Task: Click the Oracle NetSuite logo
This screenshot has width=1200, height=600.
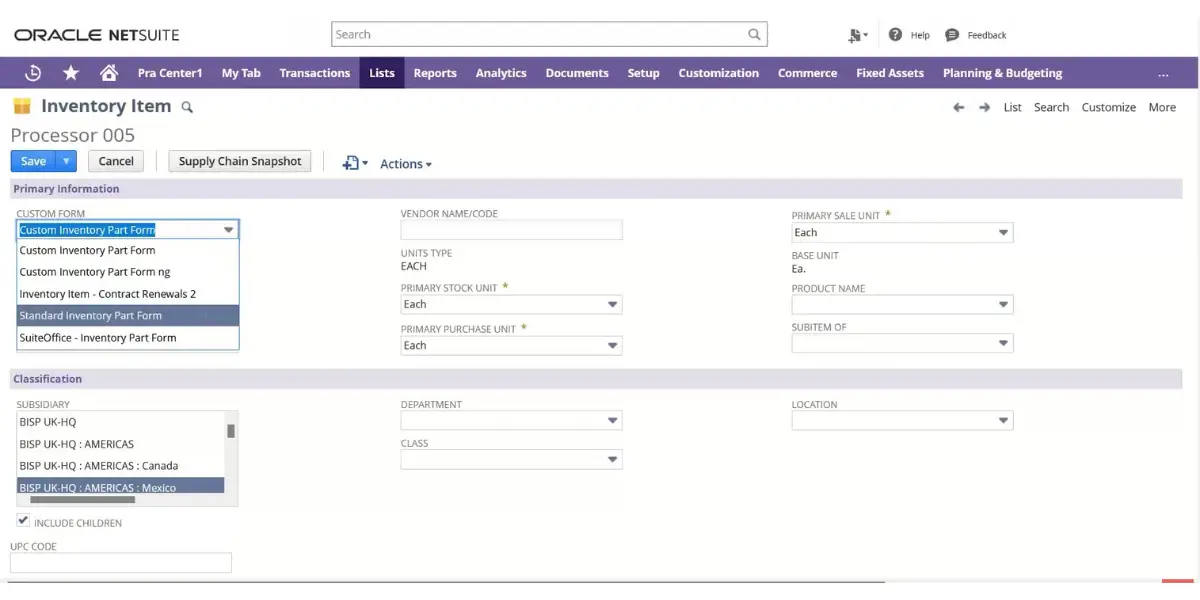Action: [97, 35]
